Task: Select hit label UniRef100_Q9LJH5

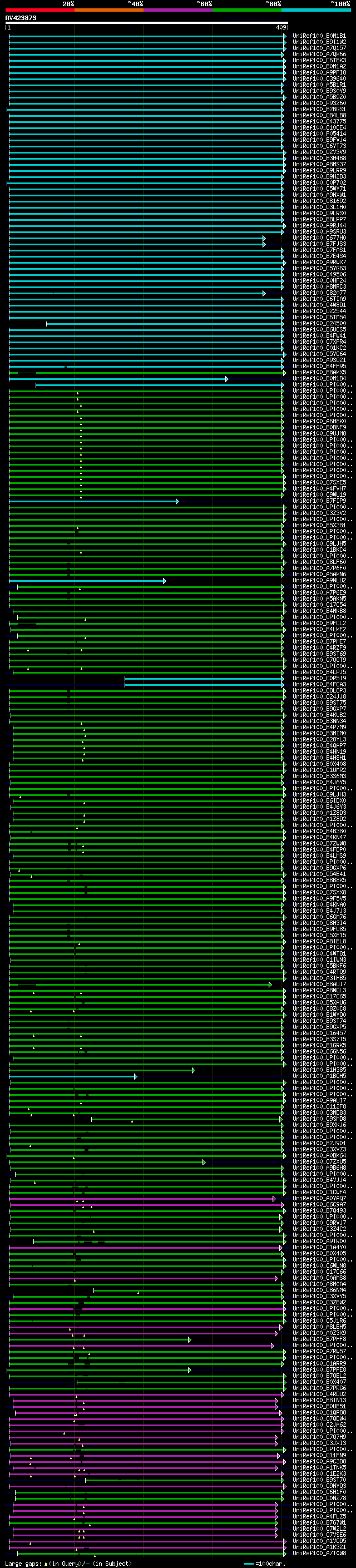Action: (319, 544)
